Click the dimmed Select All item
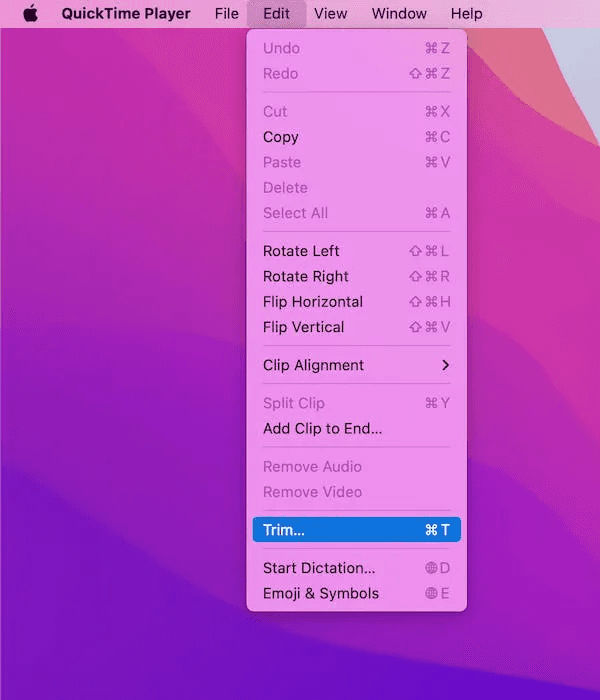The image size is (600, 700). [x=356, y=213]
